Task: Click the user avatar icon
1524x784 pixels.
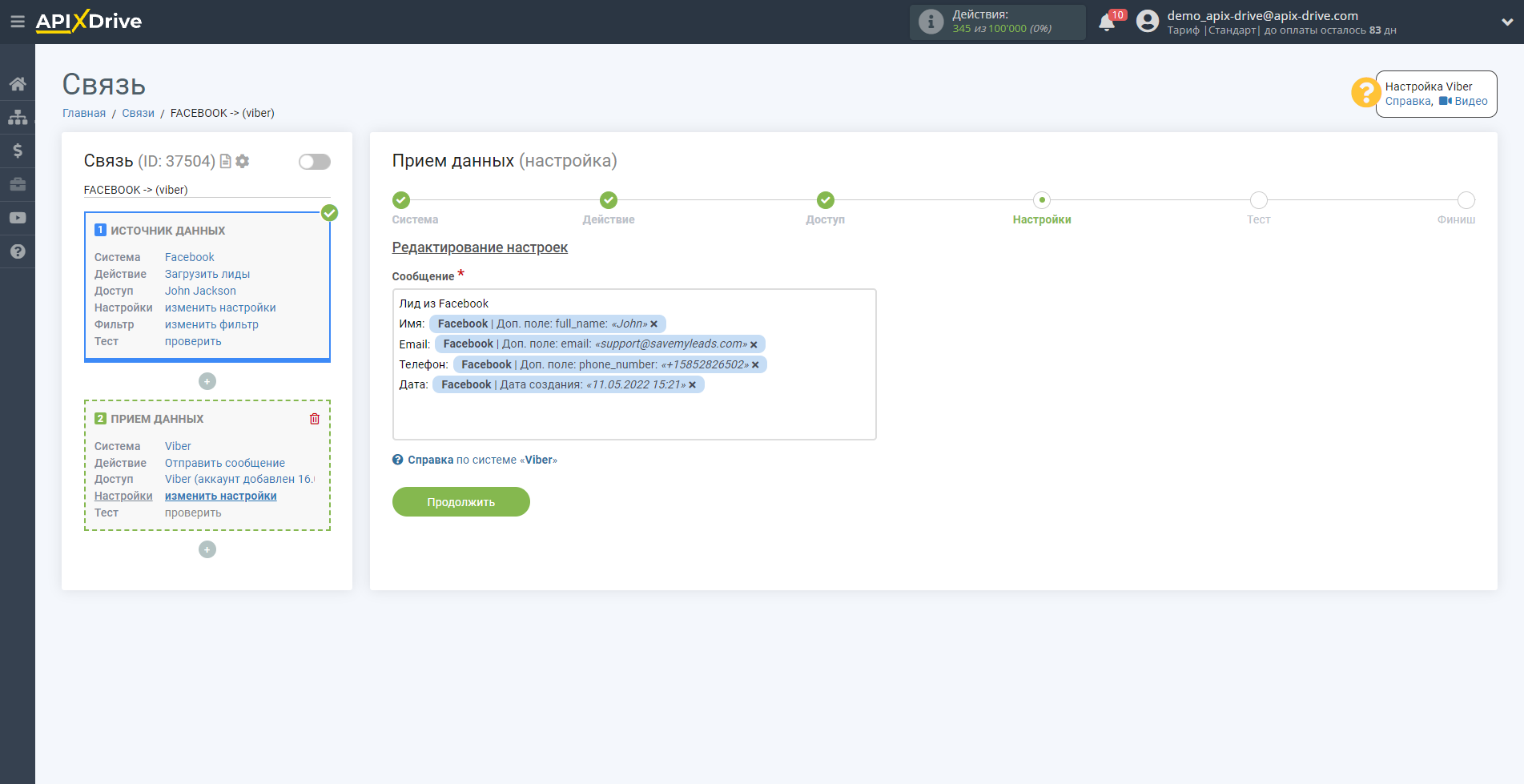Action: click(x=1148, y=22)
